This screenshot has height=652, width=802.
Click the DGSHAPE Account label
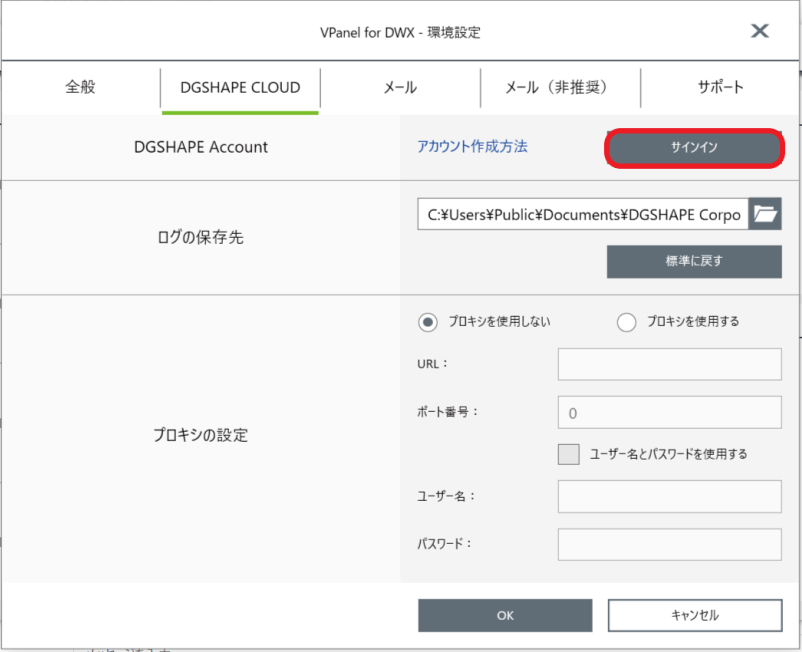200,147
